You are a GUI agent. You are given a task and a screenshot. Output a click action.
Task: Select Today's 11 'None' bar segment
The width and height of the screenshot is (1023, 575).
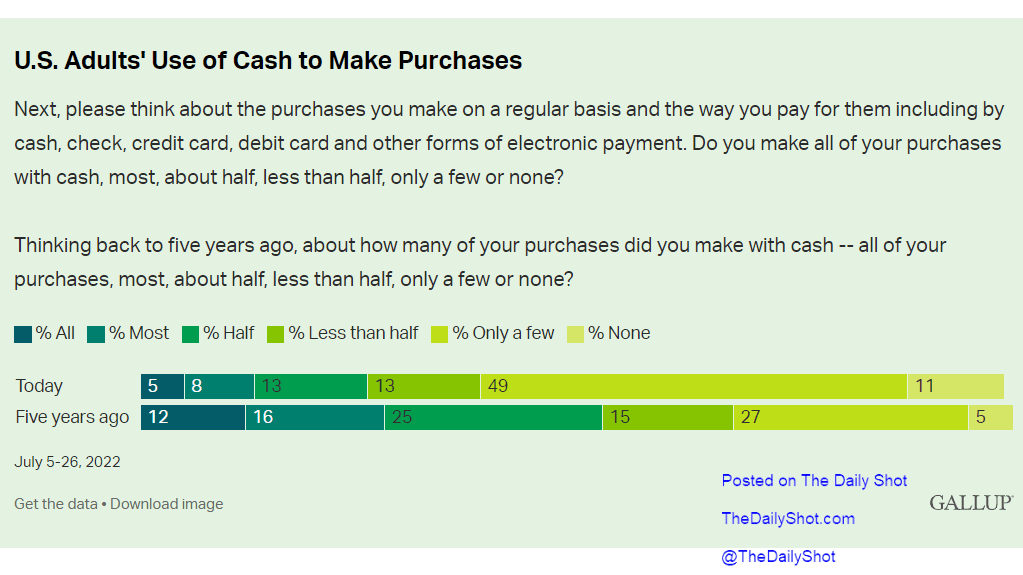[956, 386]
